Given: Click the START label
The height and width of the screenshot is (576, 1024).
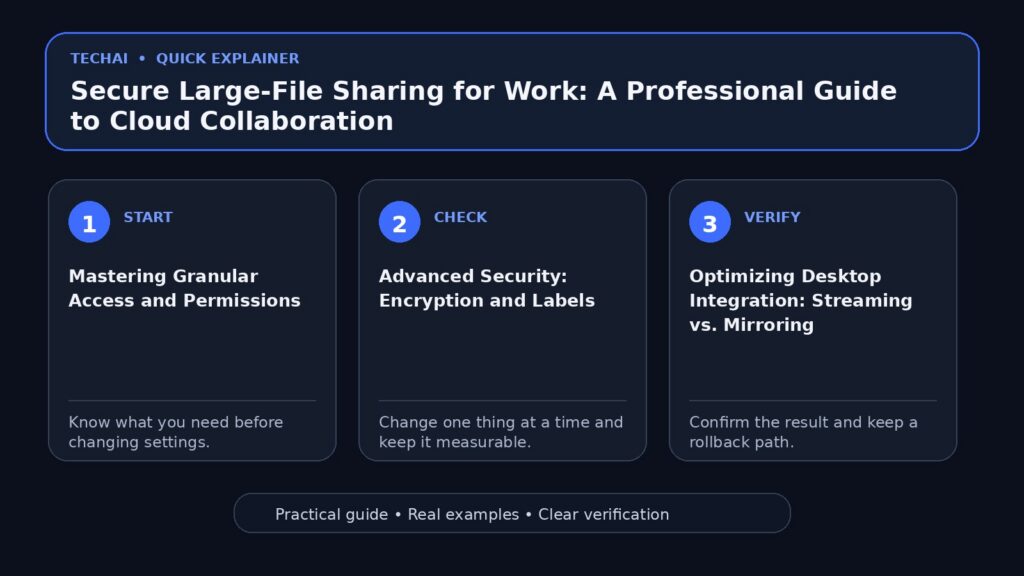Looking at the screenshot, I should pos(148,217).
